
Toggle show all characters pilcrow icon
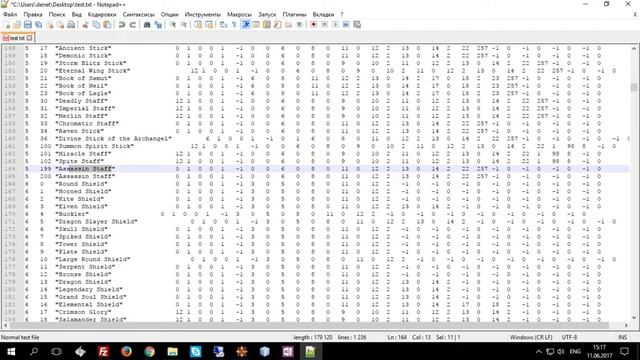click(234, 25)
